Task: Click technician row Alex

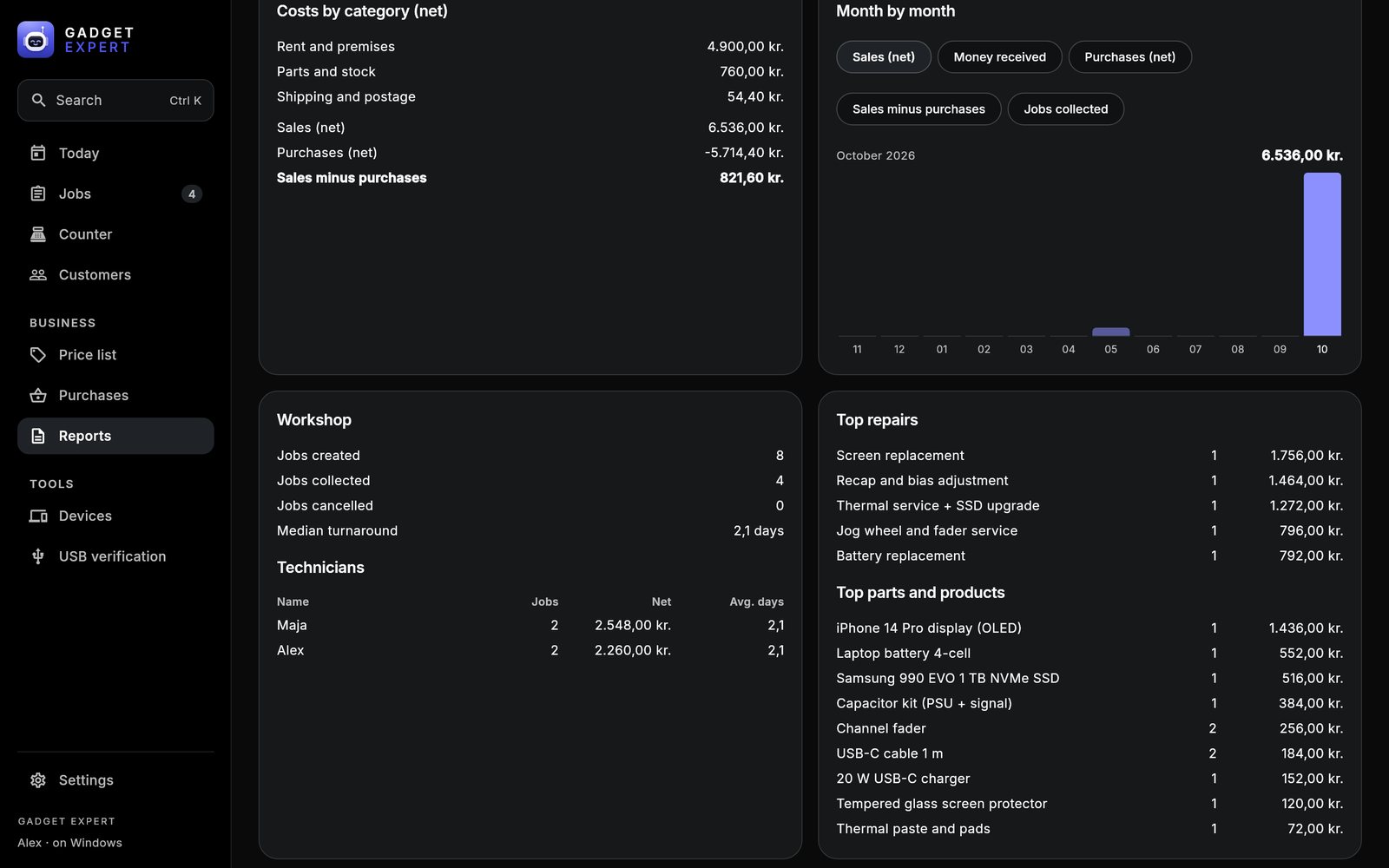Action: pos(530,650)
